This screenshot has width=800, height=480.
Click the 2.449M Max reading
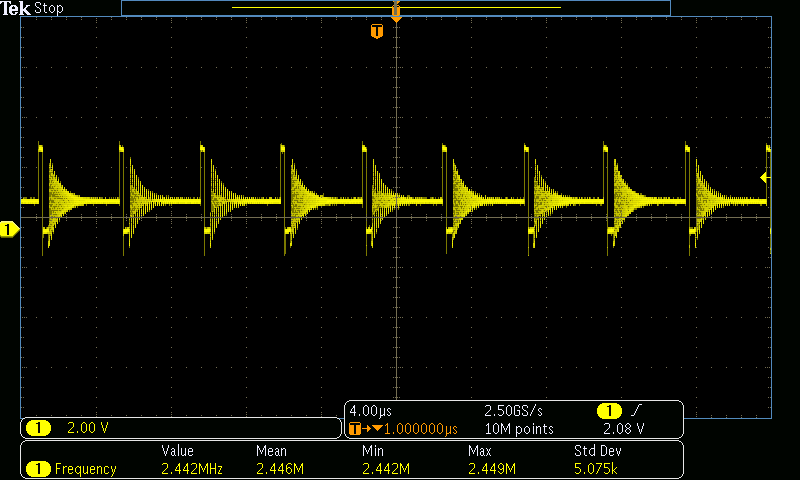(492, 469)
